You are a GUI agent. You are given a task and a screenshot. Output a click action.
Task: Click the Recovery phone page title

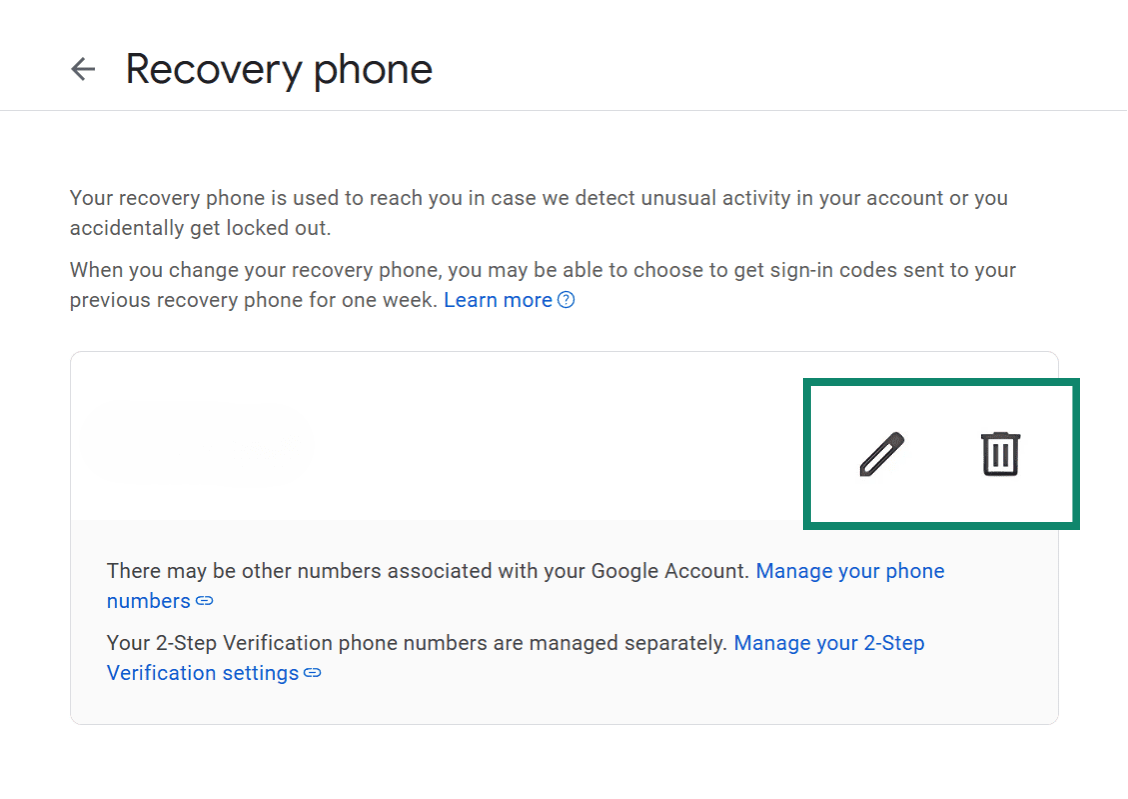(x=278, y=68)
